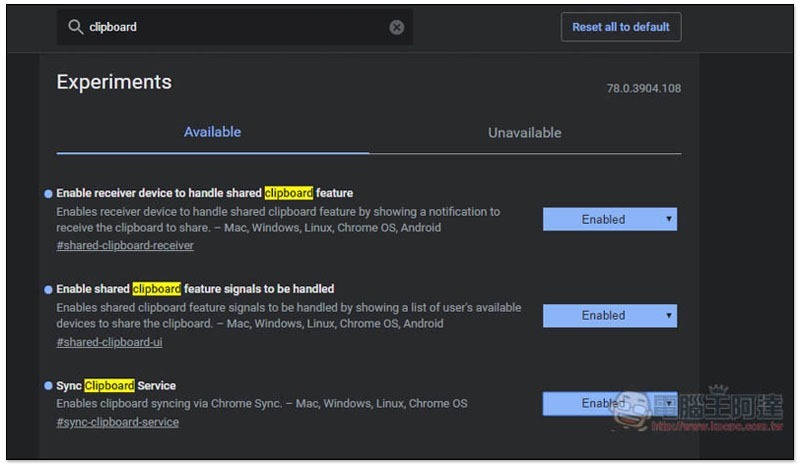Click the Experiments page heading

[x=114, y=82]
